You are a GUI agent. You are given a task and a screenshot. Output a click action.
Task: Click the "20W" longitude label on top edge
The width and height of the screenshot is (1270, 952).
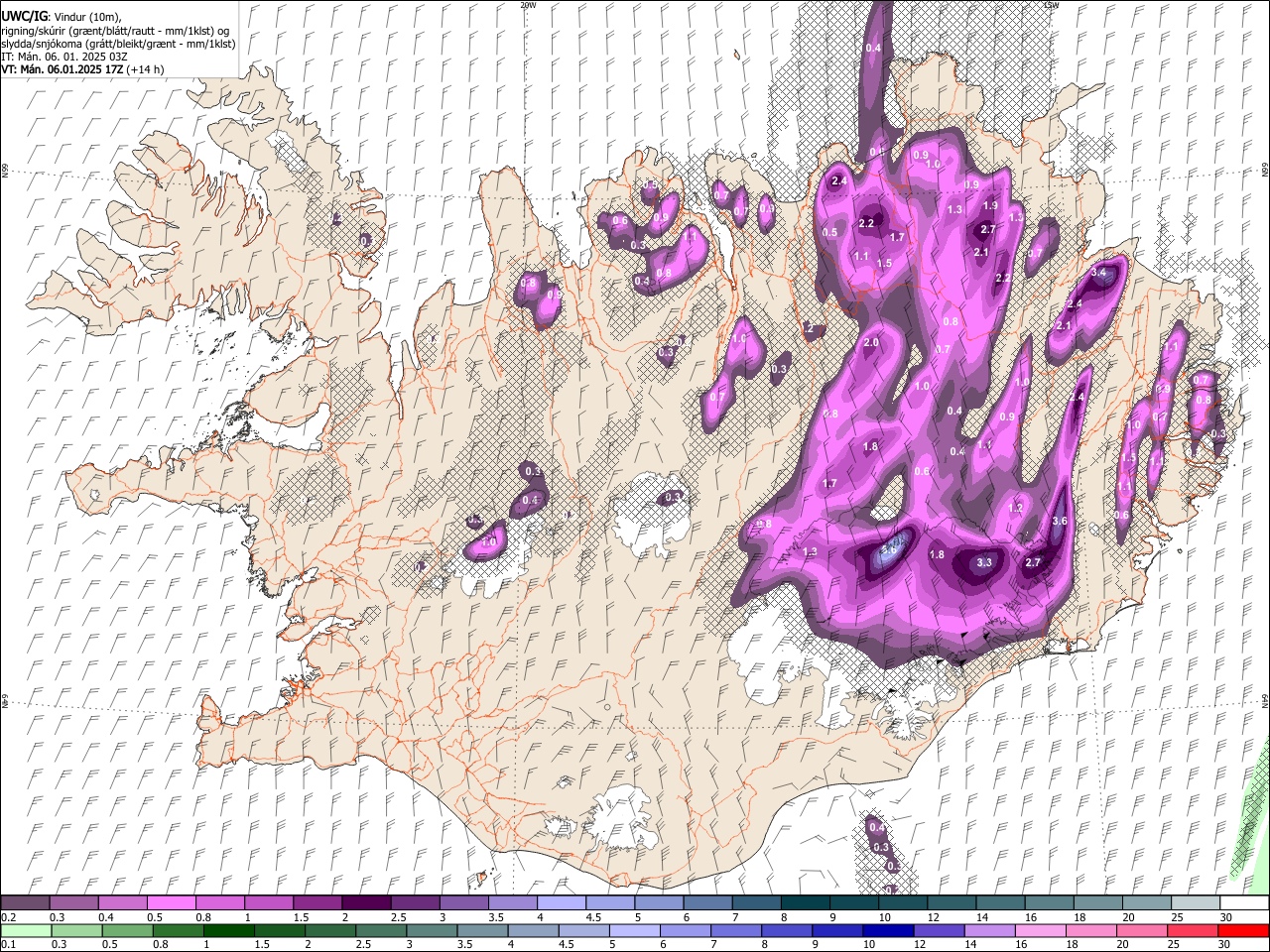pos(528,5)
